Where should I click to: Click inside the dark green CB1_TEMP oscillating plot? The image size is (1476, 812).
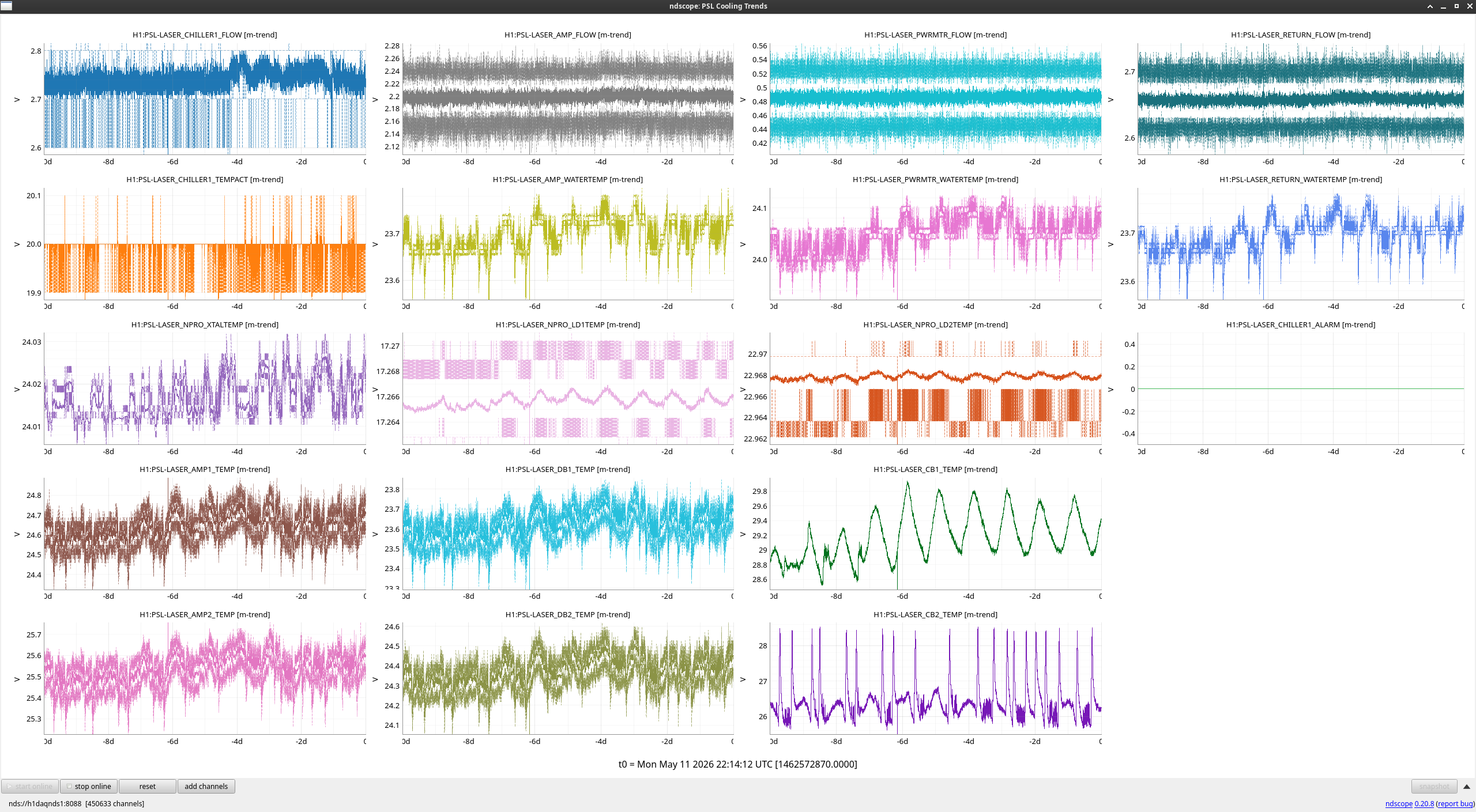[936, 533]
